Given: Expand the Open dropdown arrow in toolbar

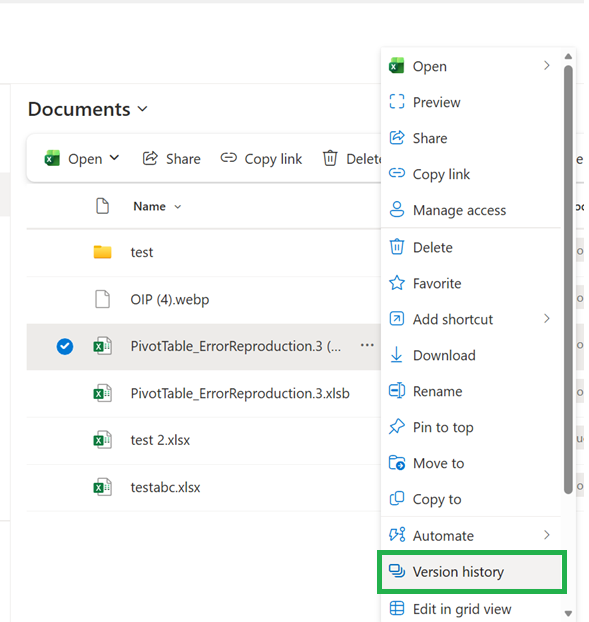Looking at the screenshot, I should point(114,158).
